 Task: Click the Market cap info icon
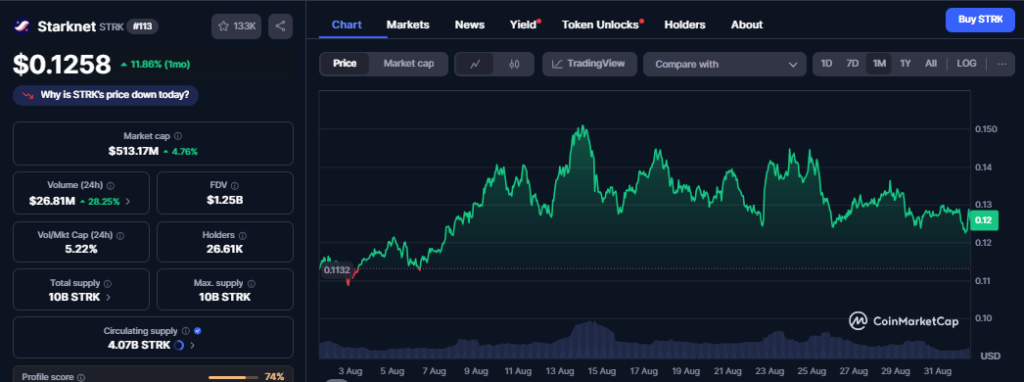pos(178,136)
